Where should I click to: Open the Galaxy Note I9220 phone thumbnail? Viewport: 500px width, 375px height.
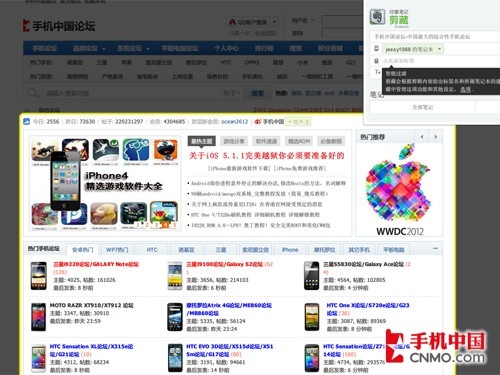pos(38,276)
